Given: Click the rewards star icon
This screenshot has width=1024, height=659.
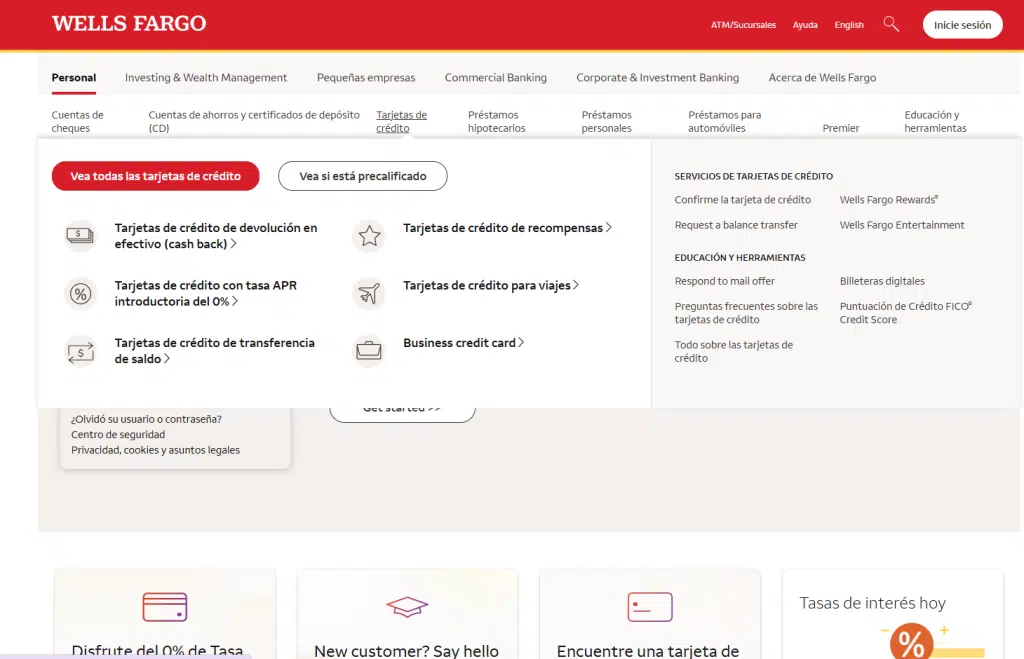Looking at the screenshot, I should [x=369, y=236].
